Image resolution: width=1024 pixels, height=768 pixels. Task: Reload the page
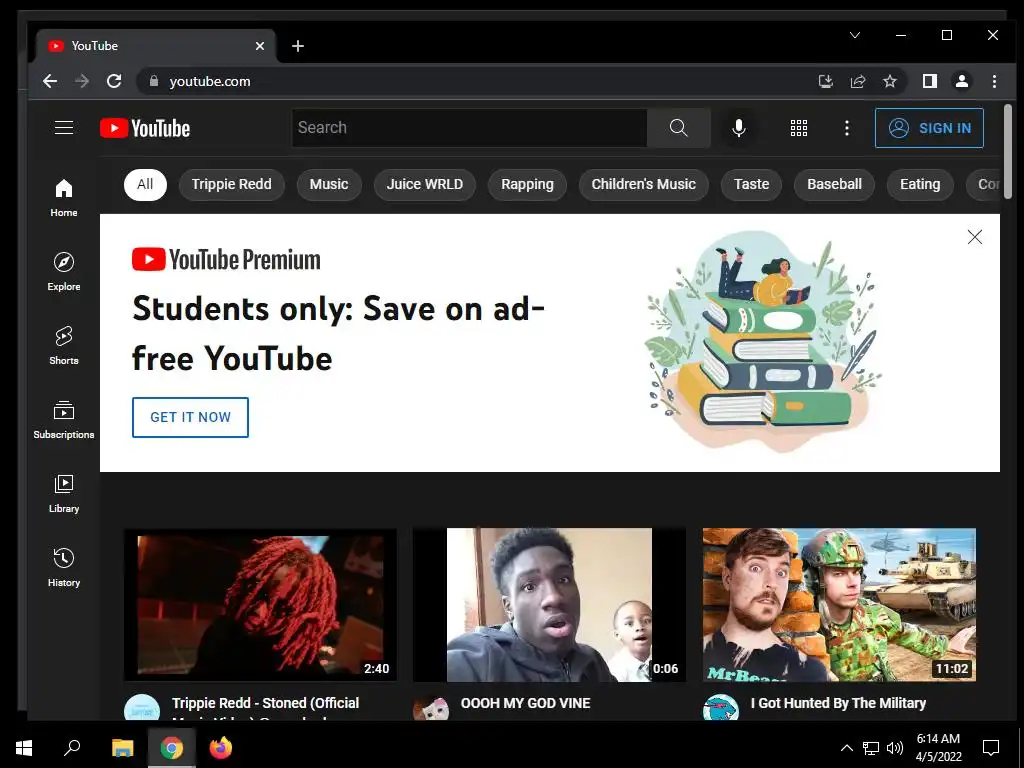(114, 81)
